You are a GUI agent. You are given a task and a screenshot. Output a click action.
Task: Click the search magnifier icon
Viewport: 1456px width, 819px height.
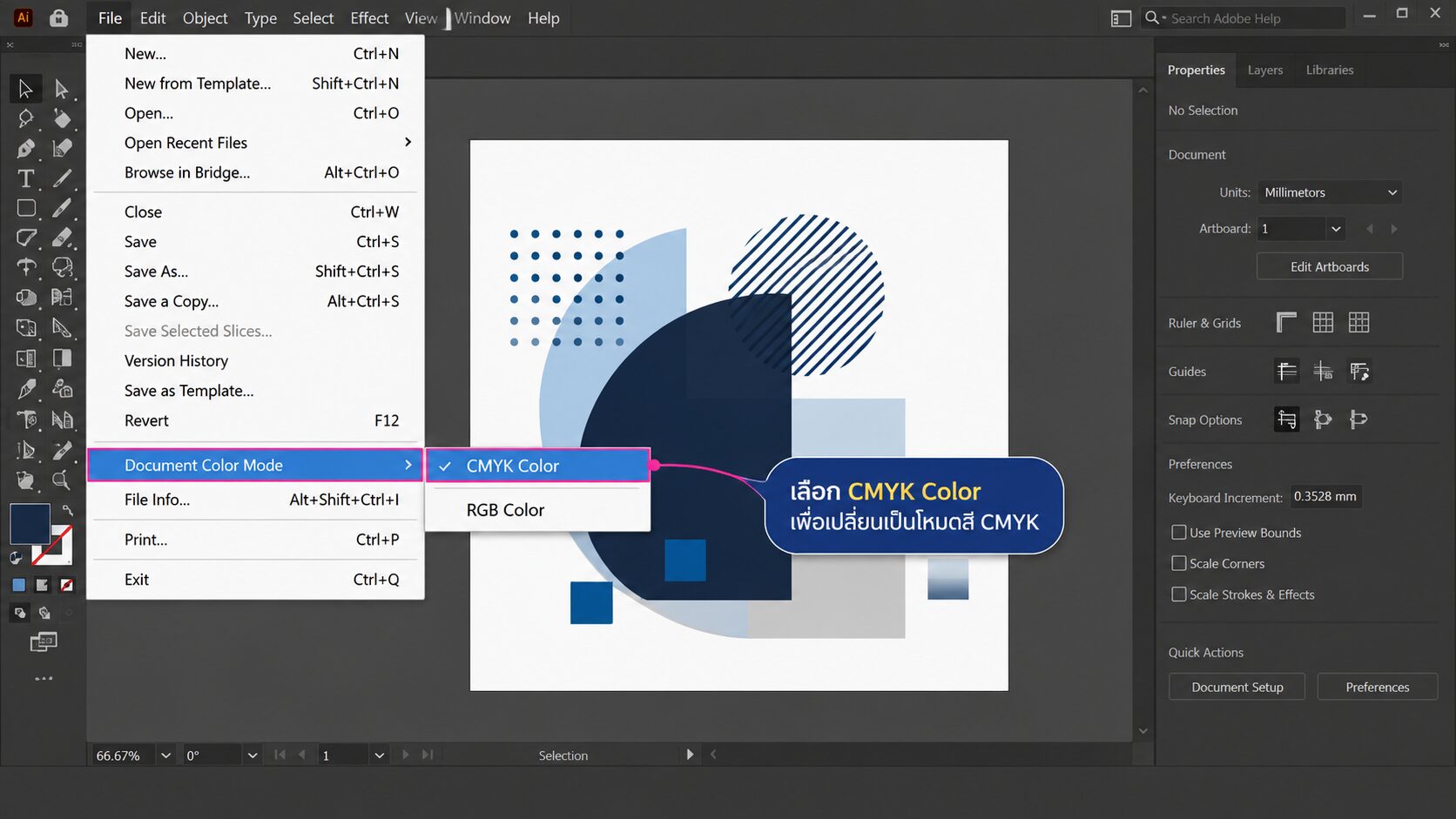click(1151, 17)
